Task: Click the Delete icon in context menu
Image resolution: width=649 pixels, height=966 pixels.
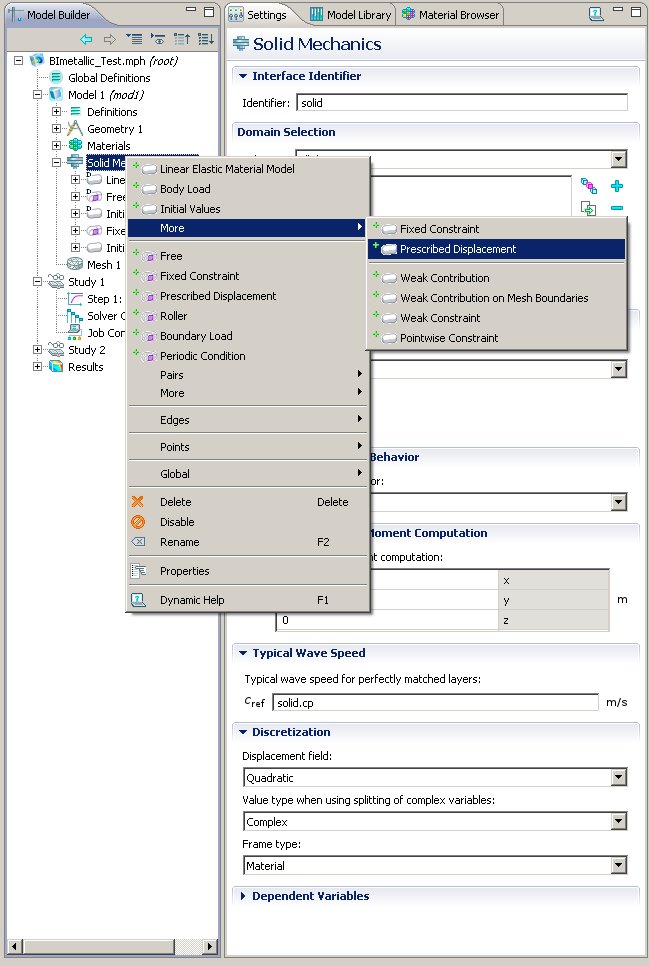Action: tap(139, 502)
